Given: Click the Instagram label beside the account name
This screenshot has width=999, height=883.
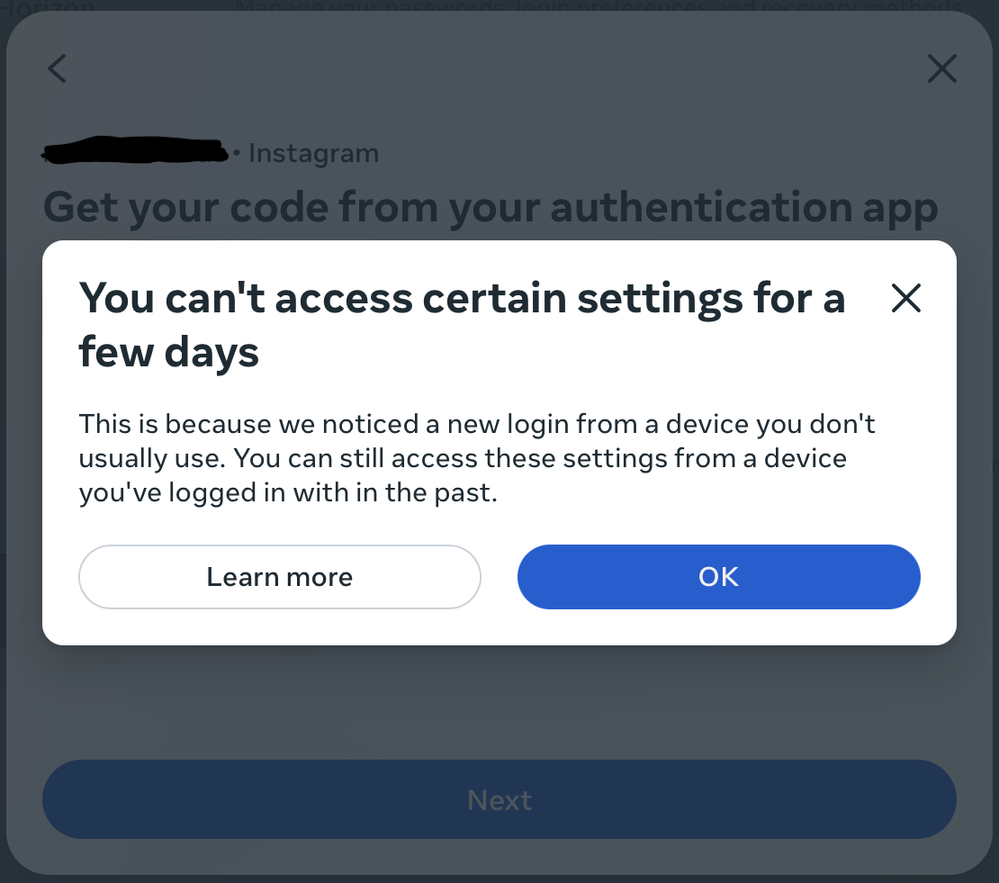Looking at the screenshot, I should click(x=313, y=154).
